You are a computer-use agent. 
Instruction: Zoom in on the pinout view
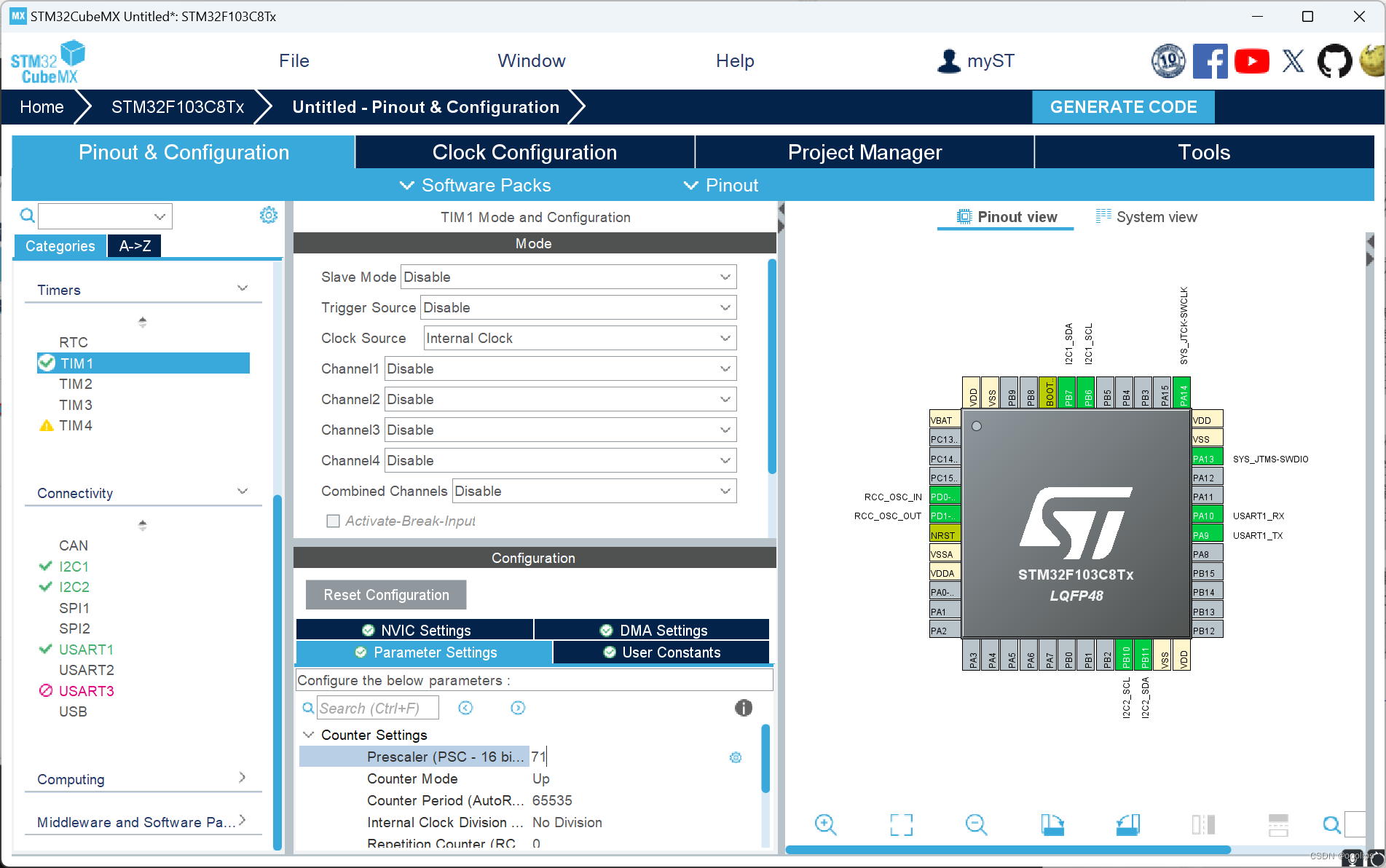click(825, 824)
